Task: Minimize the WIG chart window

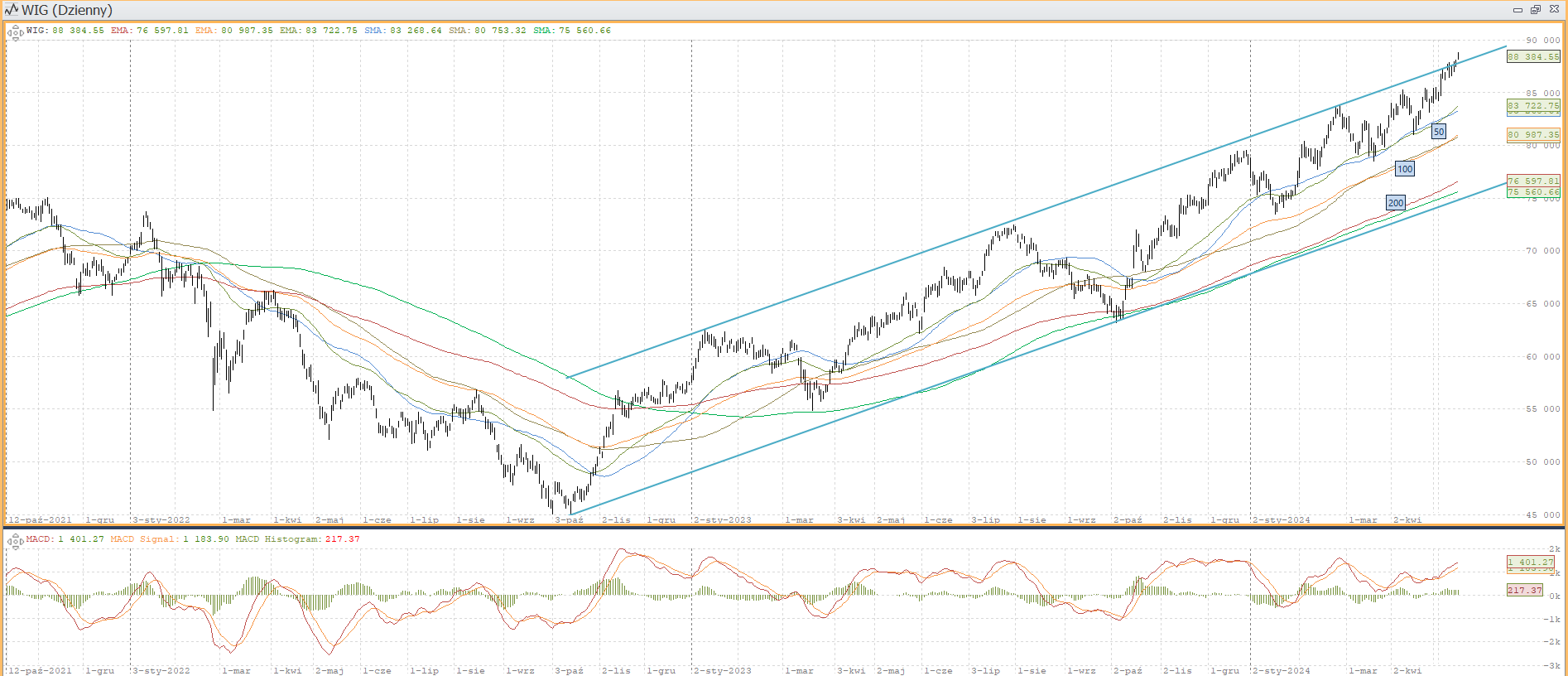Action: click(x=1517, y=10)
